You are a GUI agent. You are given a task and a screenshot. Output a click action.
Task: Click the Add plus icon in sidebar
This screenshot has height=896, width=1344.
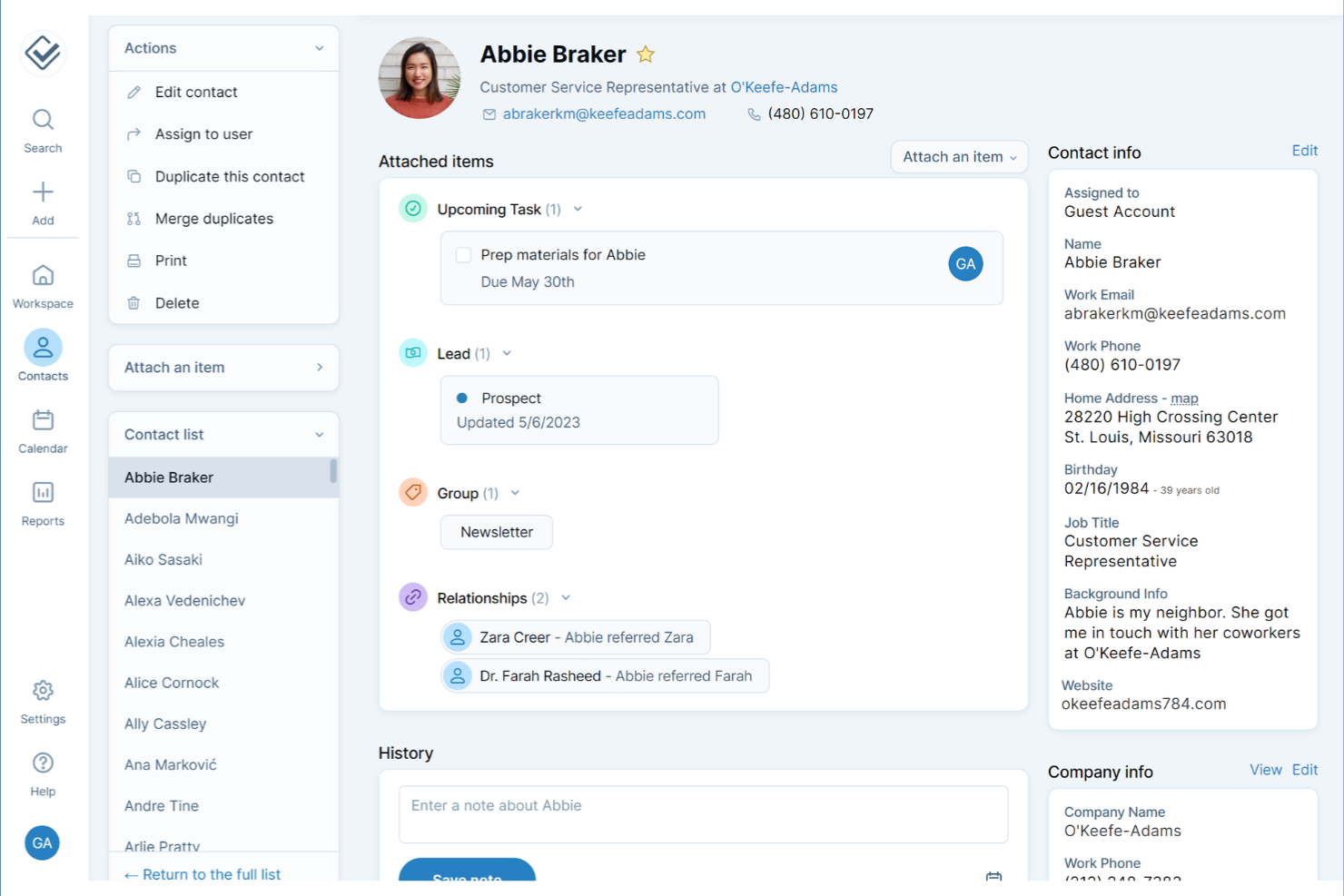[x=42, y=192]
